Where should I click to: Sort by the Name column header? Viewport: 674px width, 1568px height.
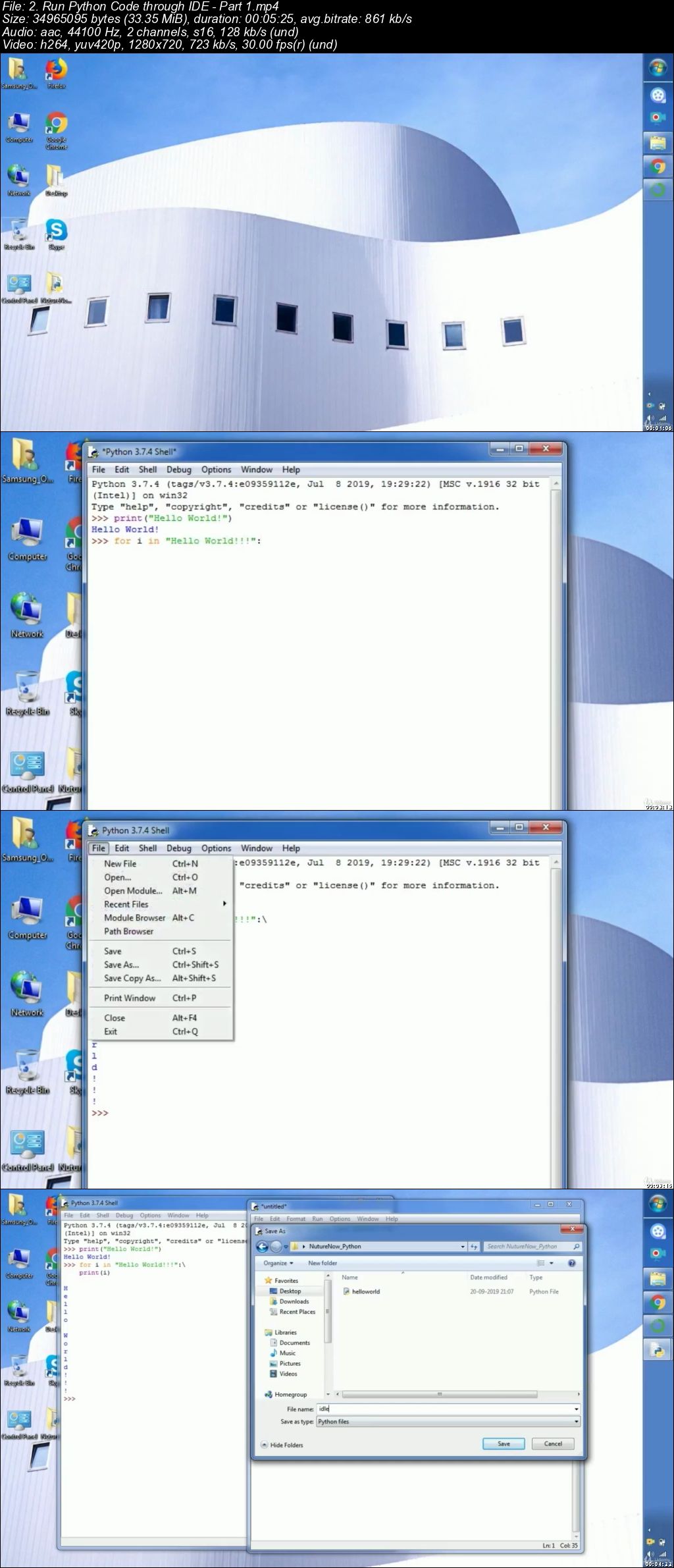350,1277
